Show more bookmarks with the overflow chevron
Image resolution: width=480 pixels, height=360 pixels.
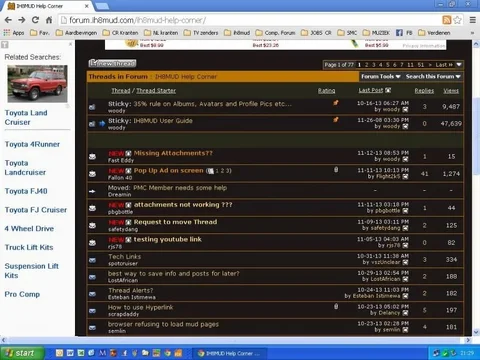(x=472, y=33)
